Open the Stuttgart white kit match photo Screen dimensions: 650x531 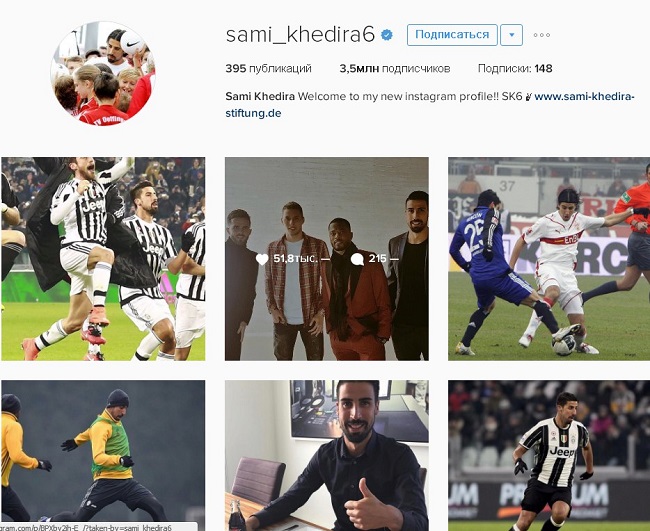coord(549,259)
